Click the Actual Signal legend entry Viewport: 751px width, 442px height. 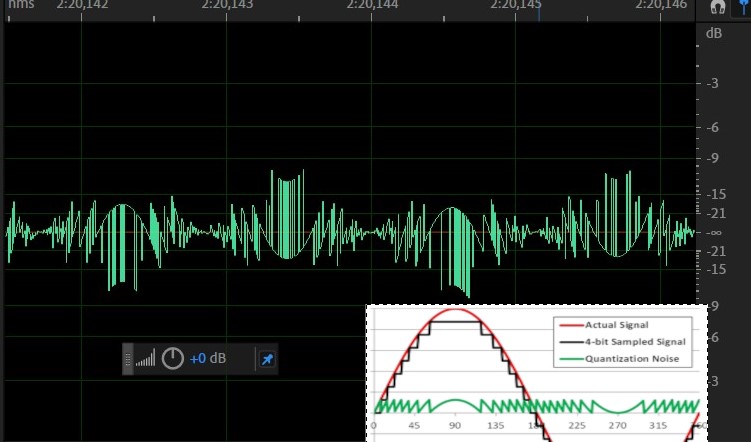coord(603,325)
